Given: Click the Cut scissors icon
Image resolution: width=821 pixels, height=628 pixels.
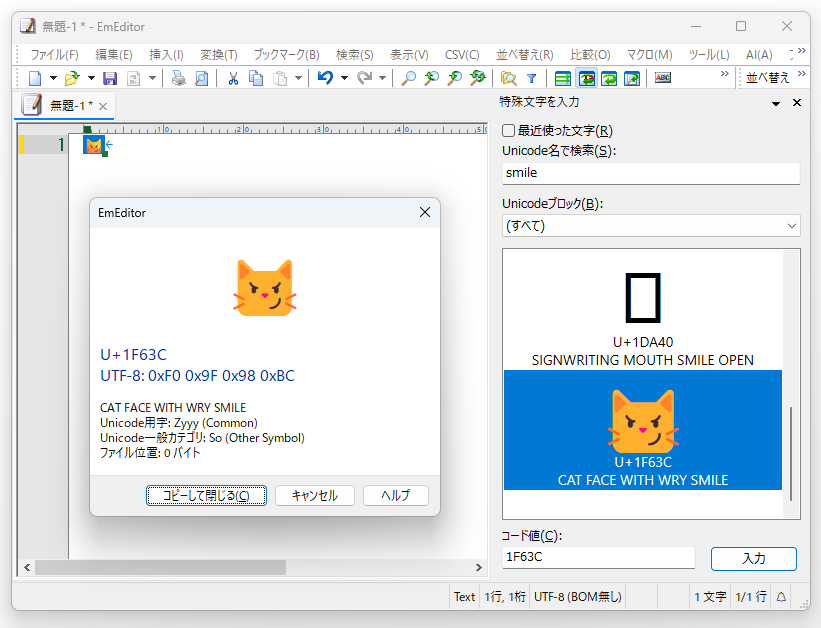Looking at the screenshot, I should [234, 79].
